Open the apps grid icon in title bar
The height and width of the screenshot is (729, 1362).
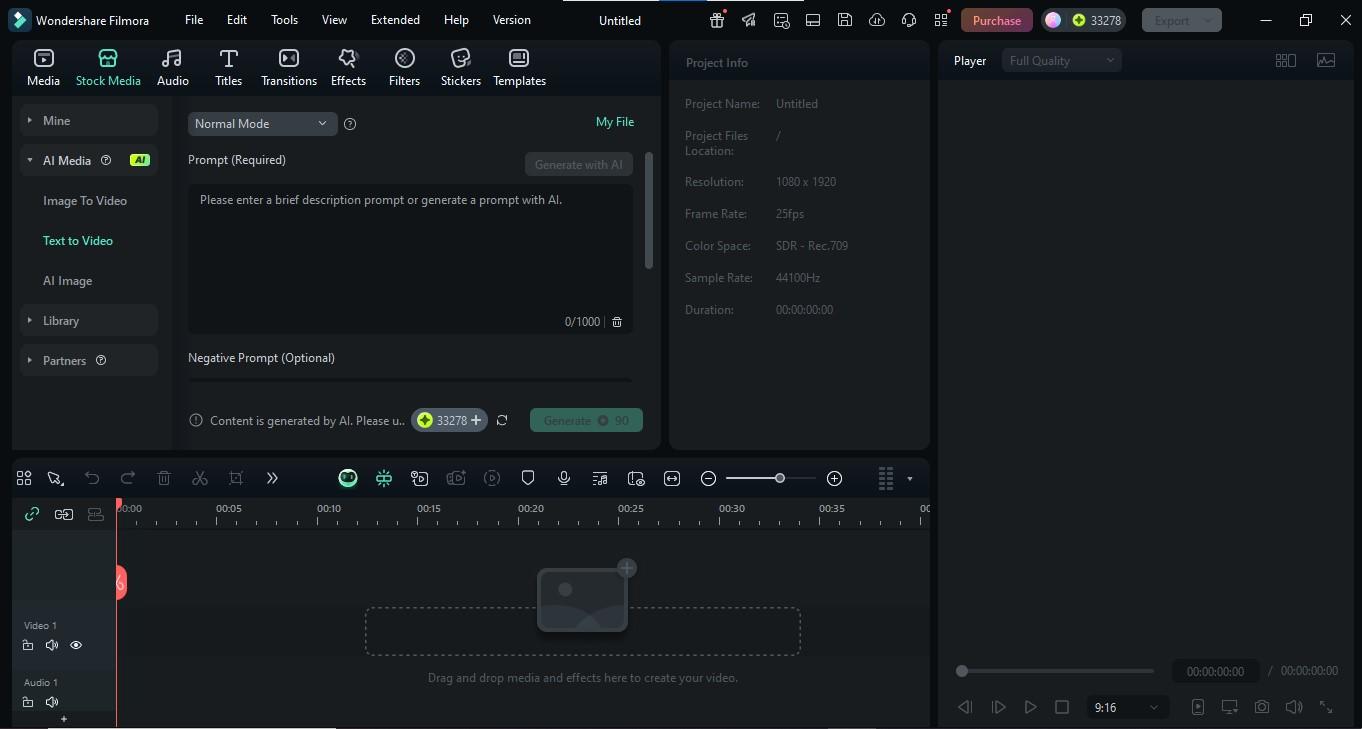941,20
